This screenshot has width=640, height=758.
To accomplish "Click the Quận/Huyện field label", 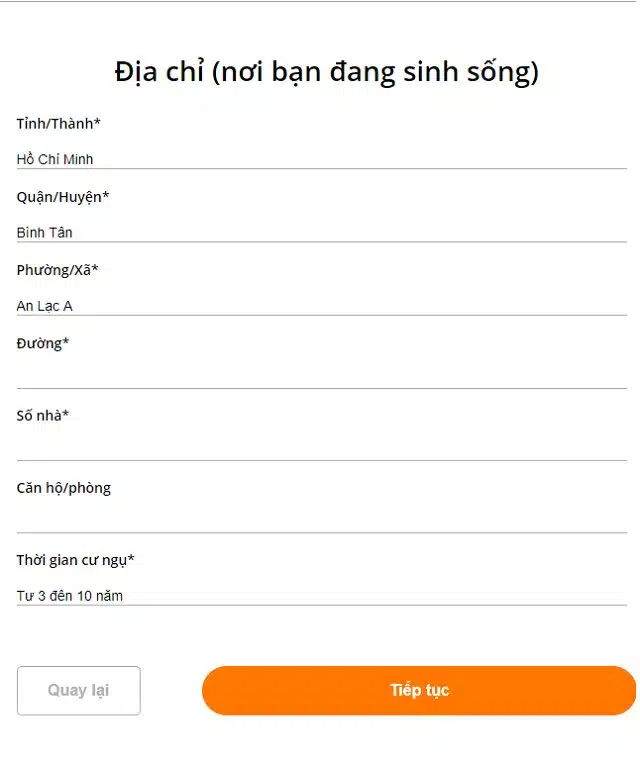I will point(59,196).
